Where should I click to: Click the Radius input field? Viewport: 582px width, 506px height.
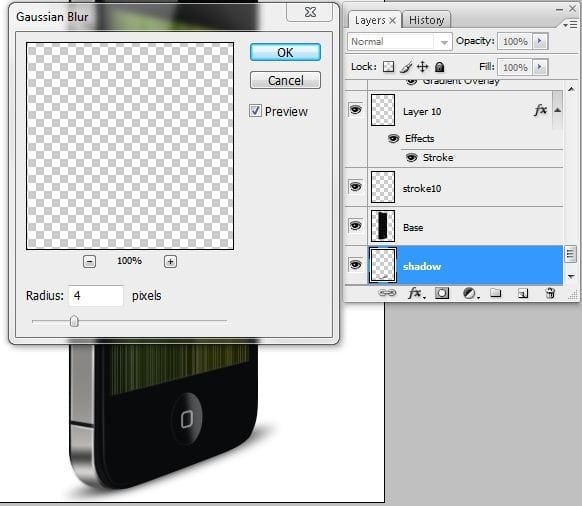(96, 296)
